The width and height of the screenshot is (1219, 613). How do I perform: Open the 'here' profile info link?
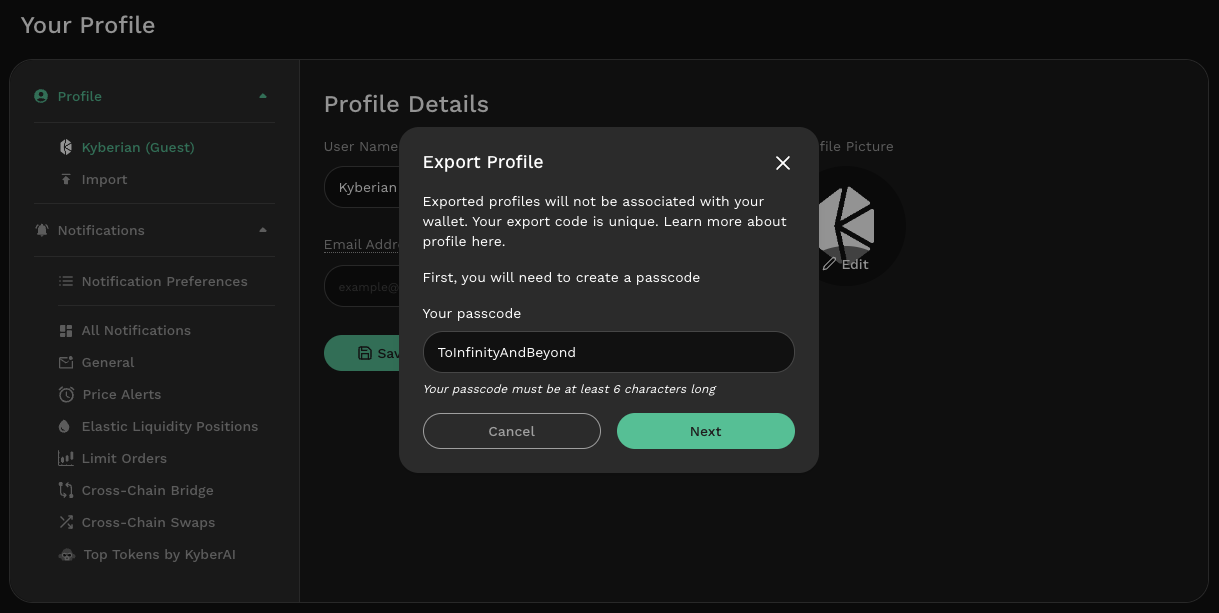point(488,241)
